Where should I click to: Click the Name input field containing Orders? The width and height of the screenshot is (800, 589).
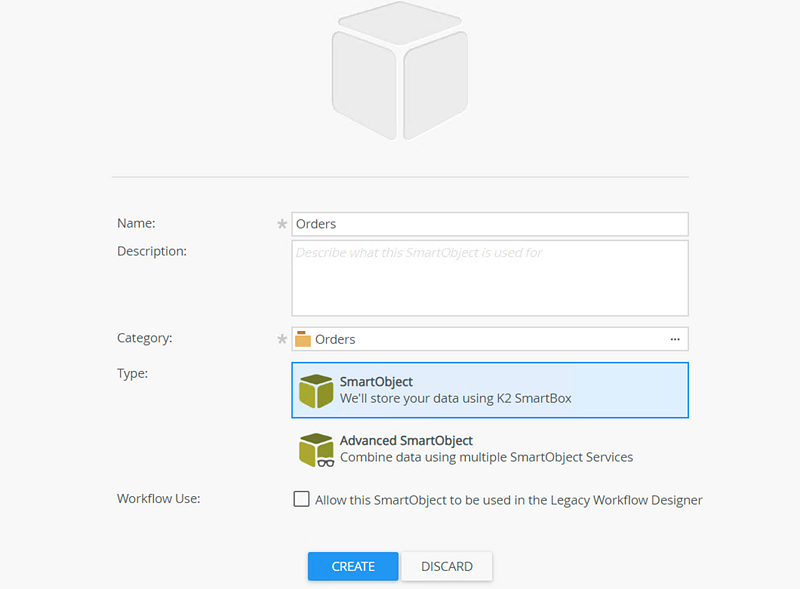click(x=490, y=224)
